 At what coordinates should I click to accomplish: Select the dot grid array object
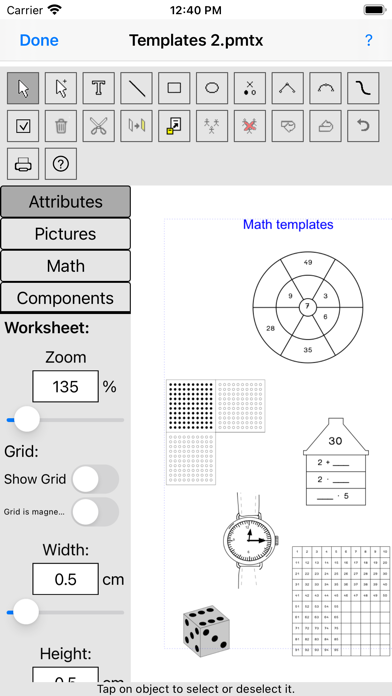coord(216,432)
